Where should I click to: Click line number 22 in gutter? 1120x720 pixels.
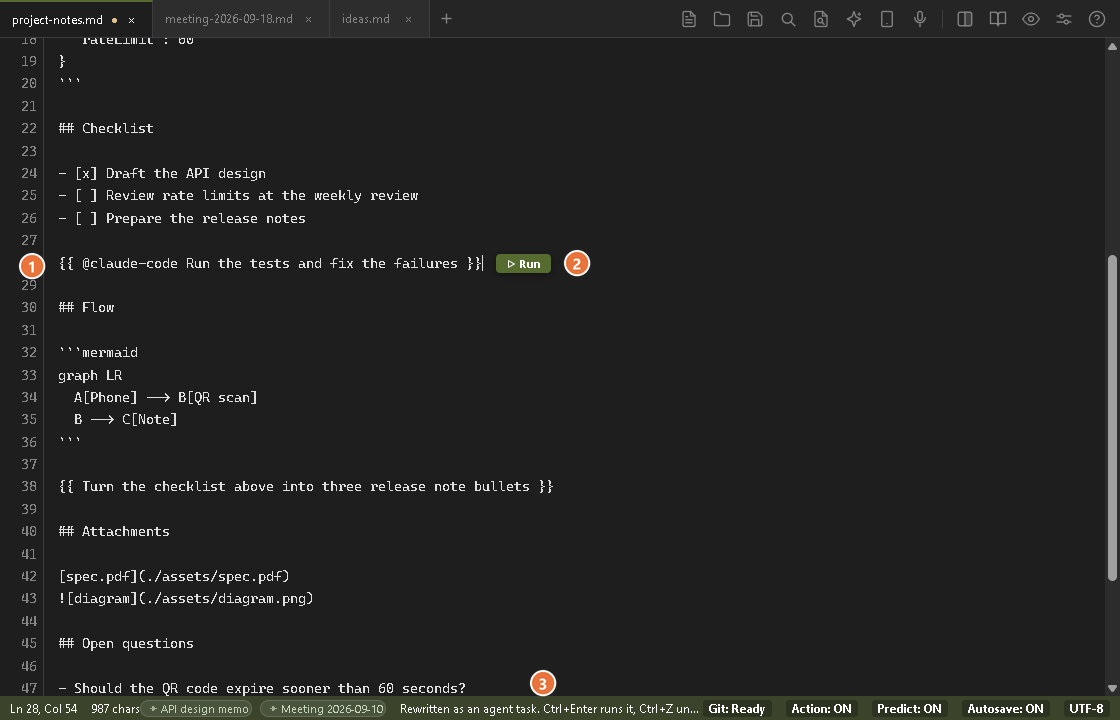pyautogui.click(x=29, y=129)
